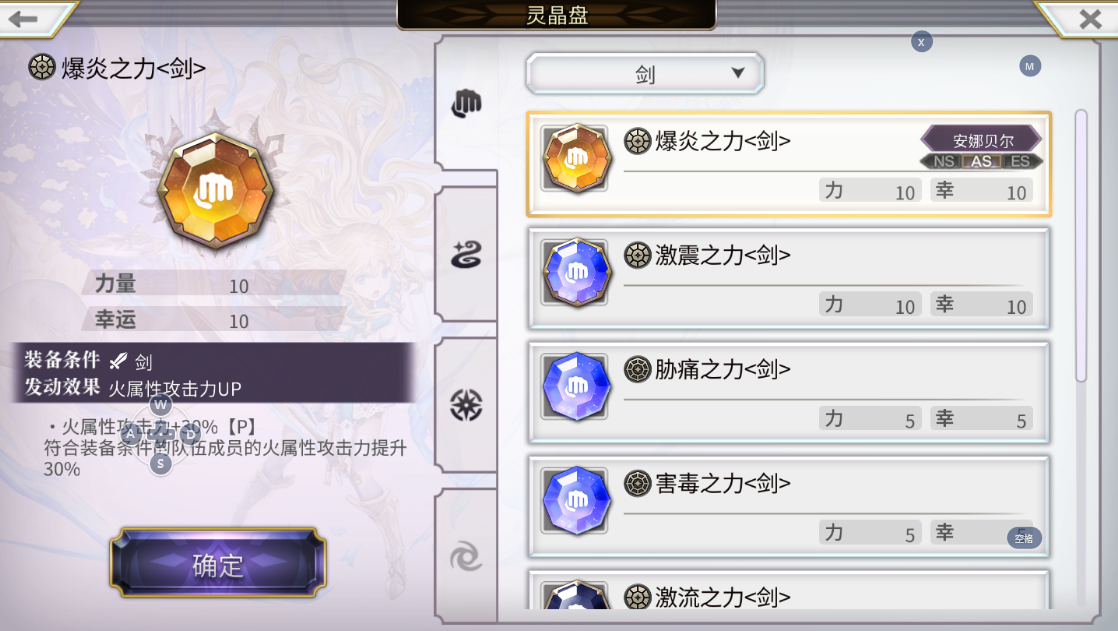Click the large orange gem preview
Image resolution: width=1118 pixels, height=631 pixels.
point(216,190)
